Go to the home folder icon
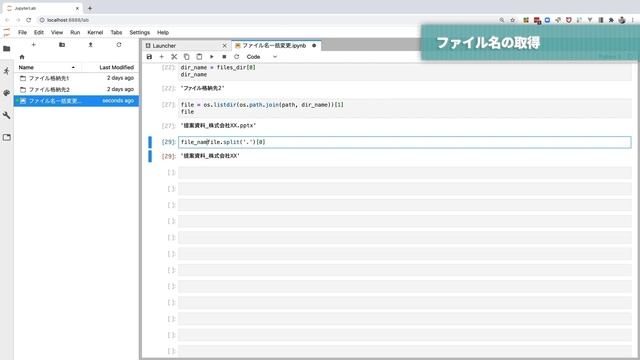 (22, 57)
